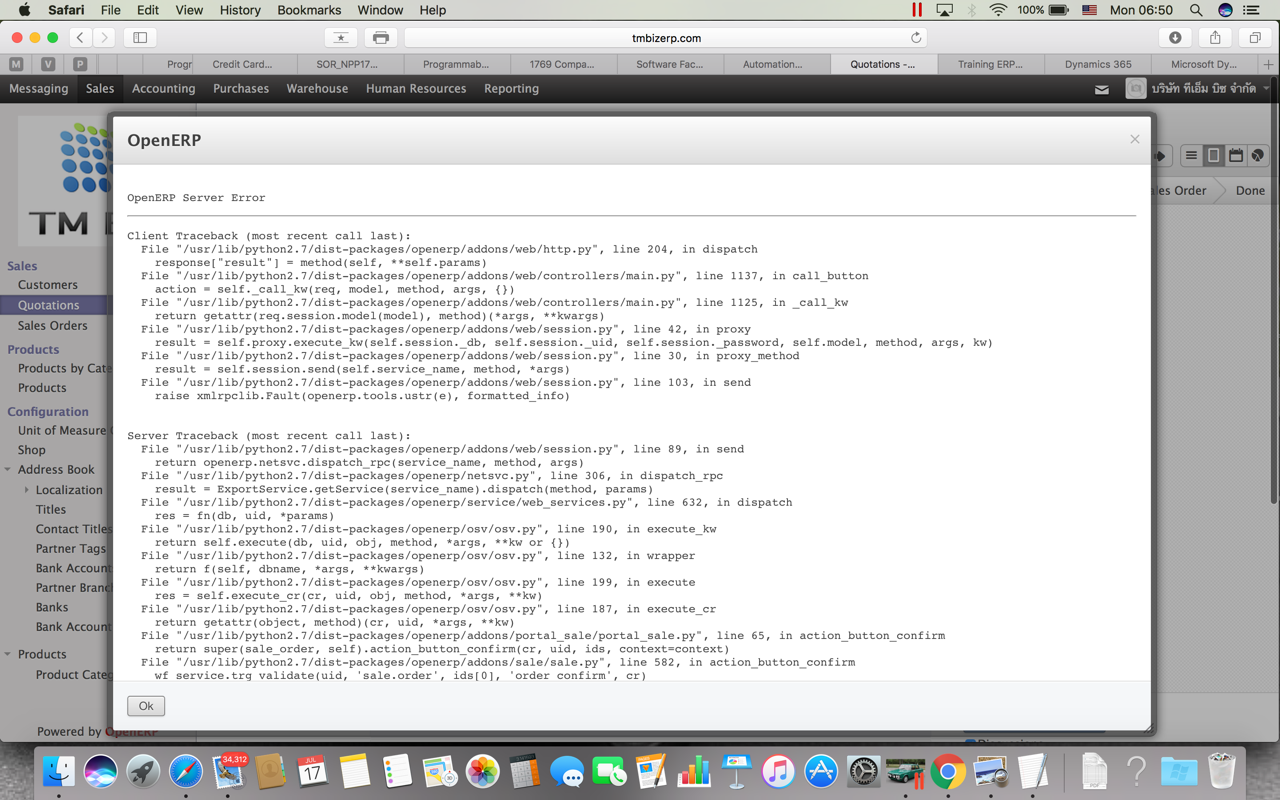Open the calendar view icon
This screenshot has height=800, width=1280.
1235,155
